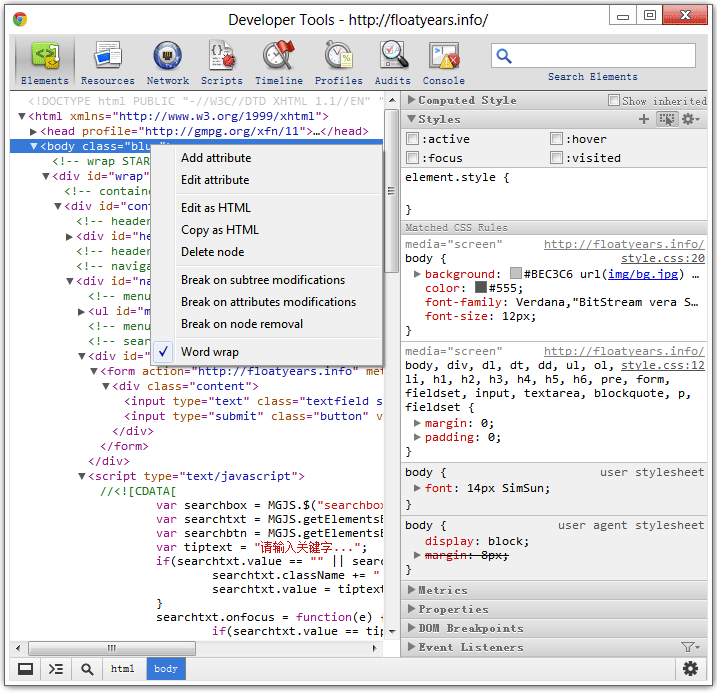Open the Console panel icon

point(444,56)
